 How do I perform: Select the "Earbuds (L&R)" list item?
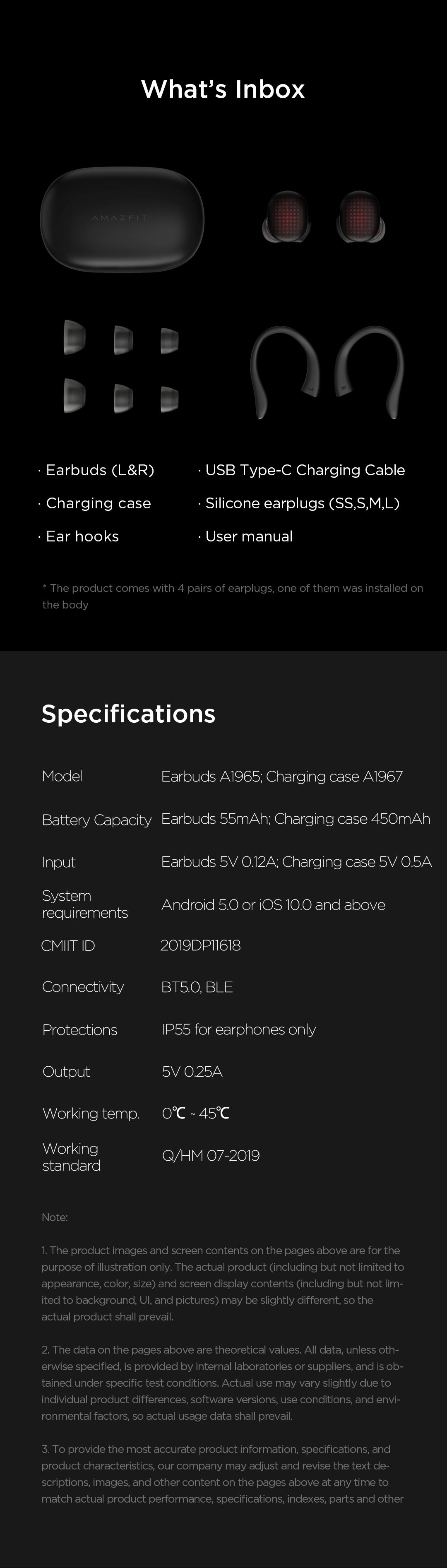tap(100, 470)
